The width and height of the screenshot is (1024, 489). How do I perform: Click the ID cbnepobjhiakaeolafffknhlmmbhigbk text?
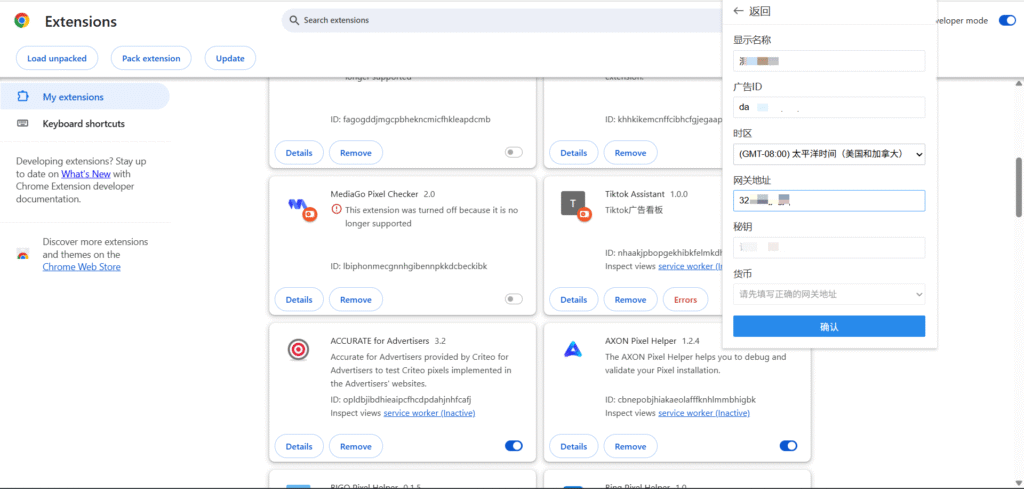pos(680,399)
